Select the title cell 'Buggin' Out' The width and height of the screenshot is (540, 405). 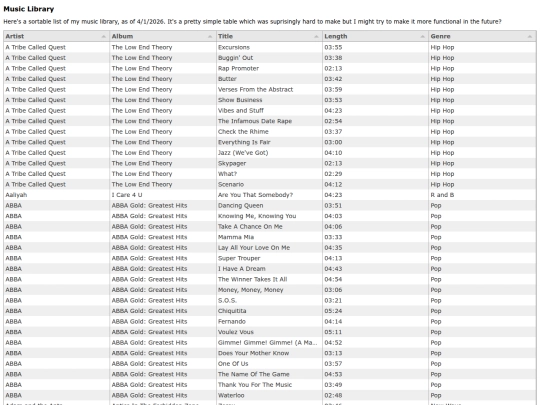click(x=269, y=58)
